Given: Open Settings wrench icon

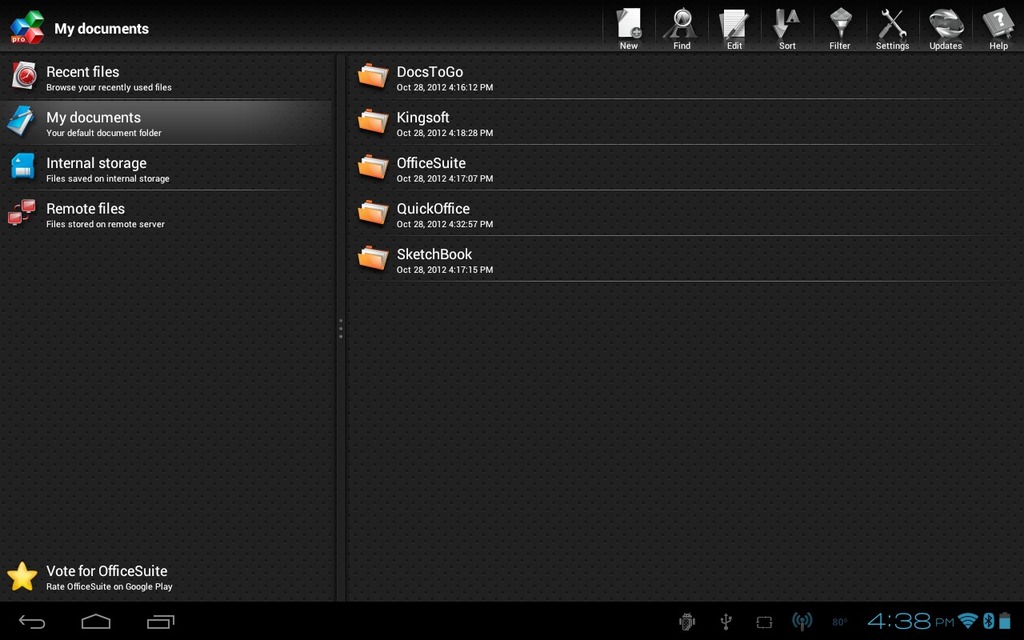Looking at the screenshot, I should coord(892,28).
